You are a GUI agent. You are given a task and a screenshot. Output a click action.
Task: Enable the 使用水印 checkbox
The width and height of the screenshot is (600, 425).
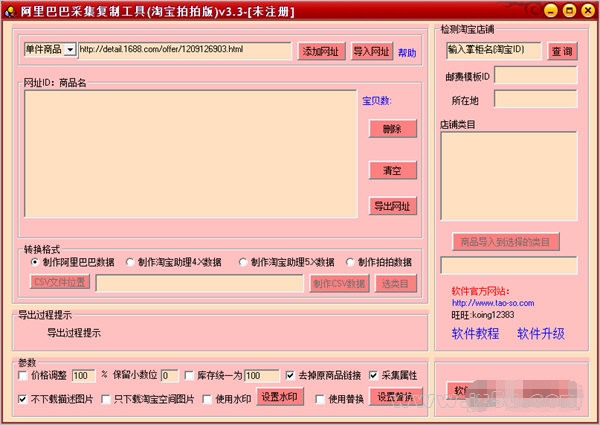tap(207, 399)
